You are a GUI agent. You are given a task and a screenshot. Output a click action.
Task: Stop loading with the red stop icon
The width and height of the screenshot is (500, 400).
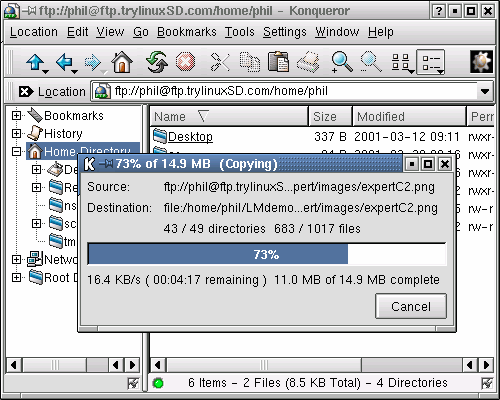(186, 62)
